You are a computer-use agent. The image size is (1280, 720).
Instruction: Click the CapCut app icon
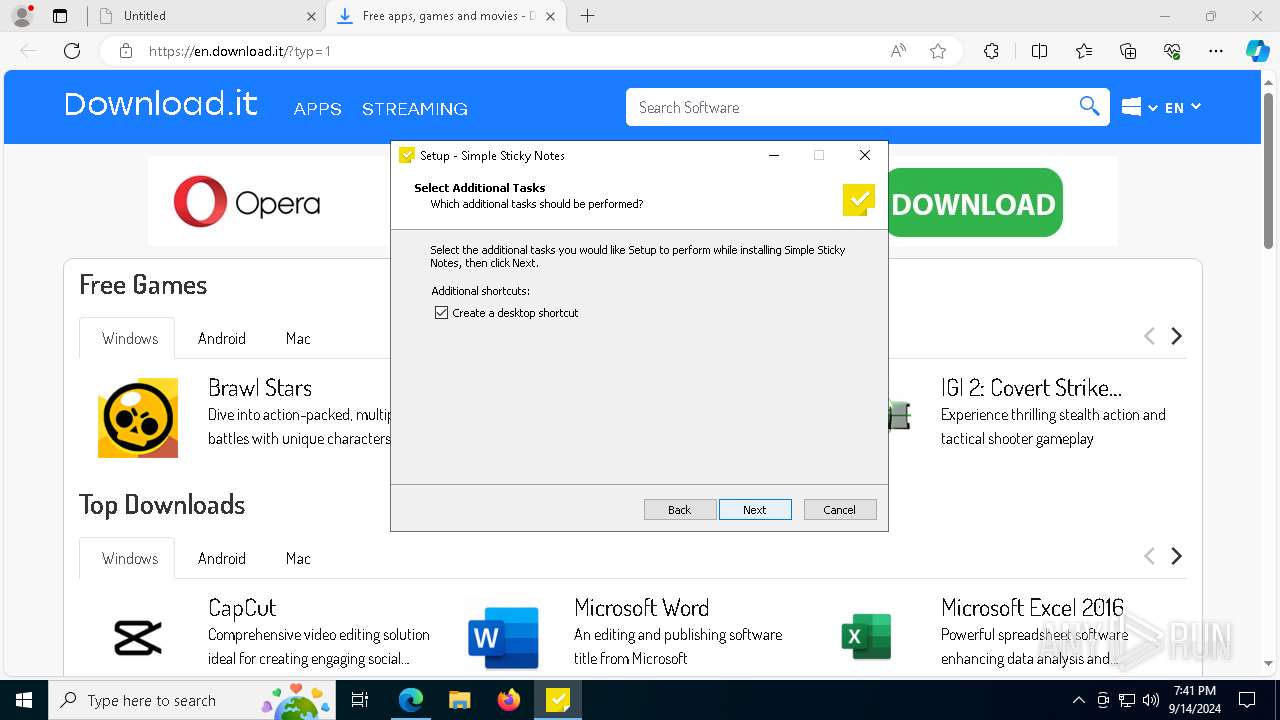pyautogui.click(x=138, y=637)
